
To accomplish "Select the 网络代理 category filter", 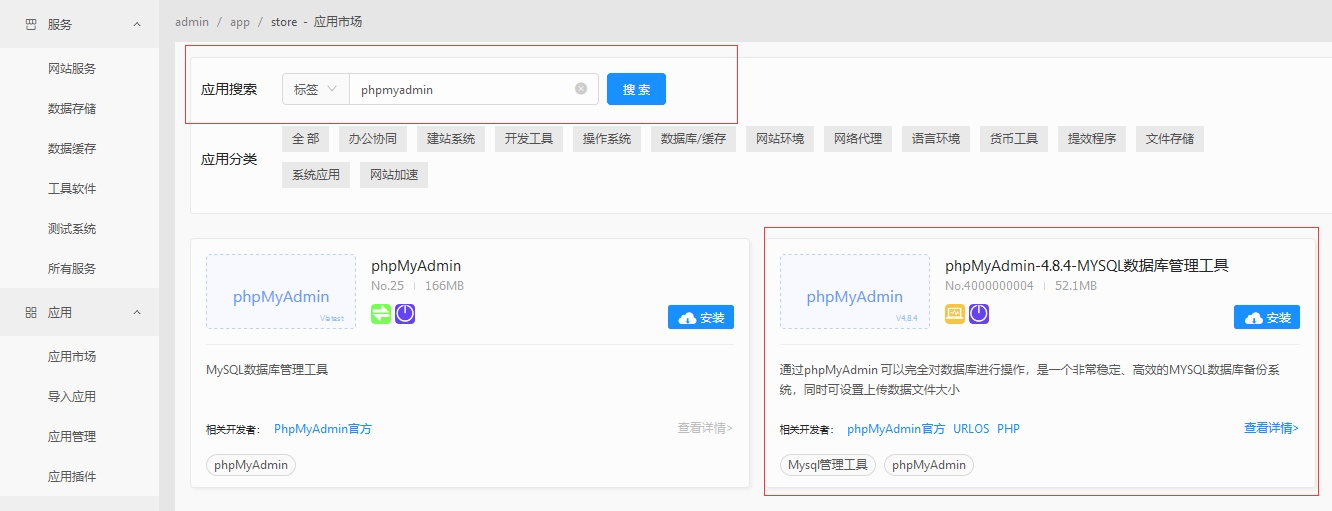I will pos(858,139).
